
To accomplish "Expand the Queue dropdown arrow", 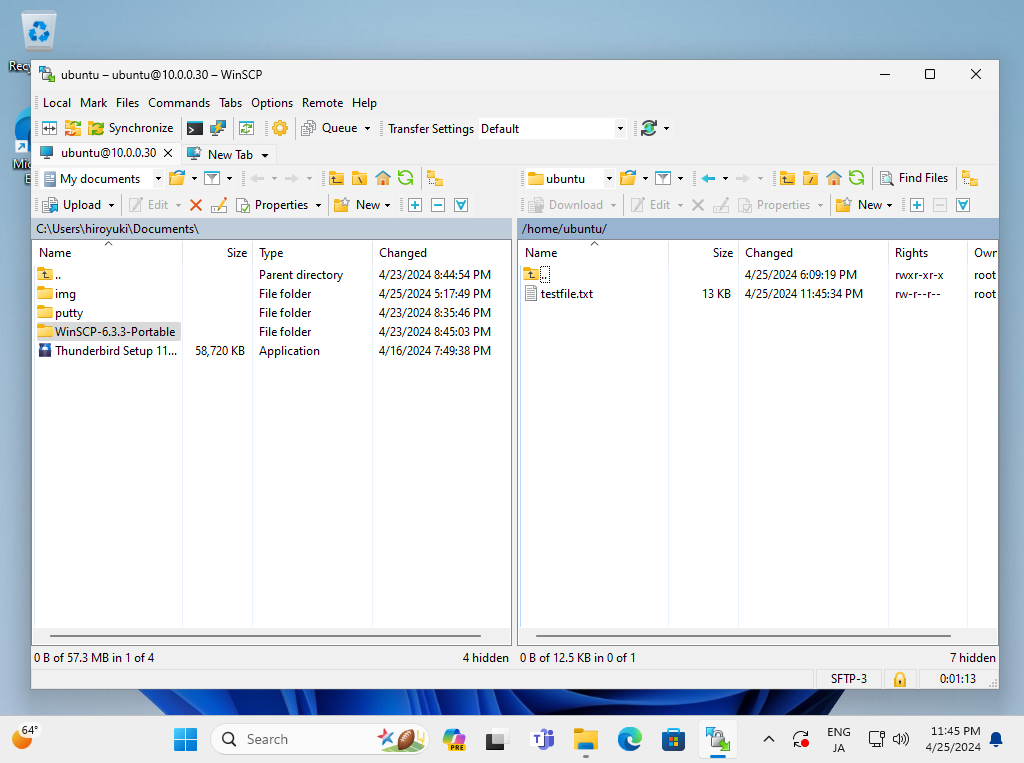I will pyautogui.click(x=367, y=129).
